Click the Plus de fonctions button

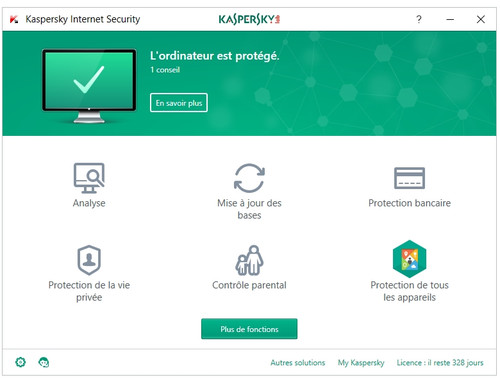249,329
